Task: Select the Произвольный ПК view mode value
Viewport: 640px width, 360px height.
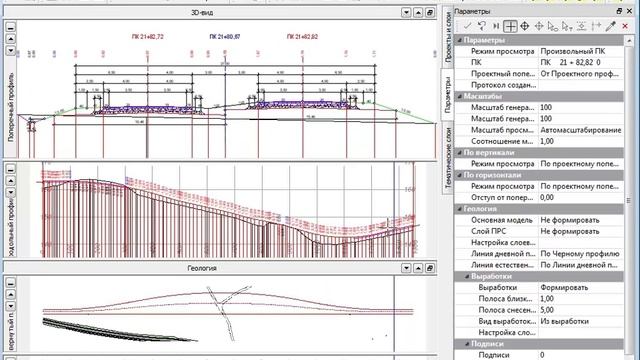Action: pos(581,51)
